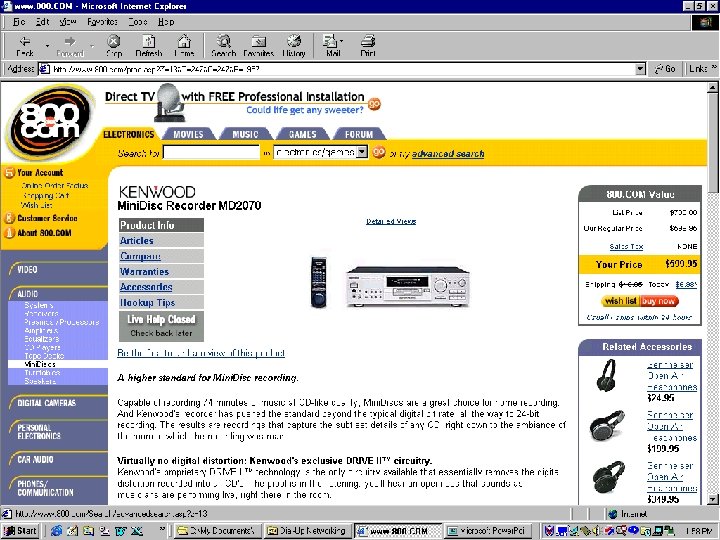Click the Detailed Views link
This screenshot has height=540, width=720.
point(391,221)
